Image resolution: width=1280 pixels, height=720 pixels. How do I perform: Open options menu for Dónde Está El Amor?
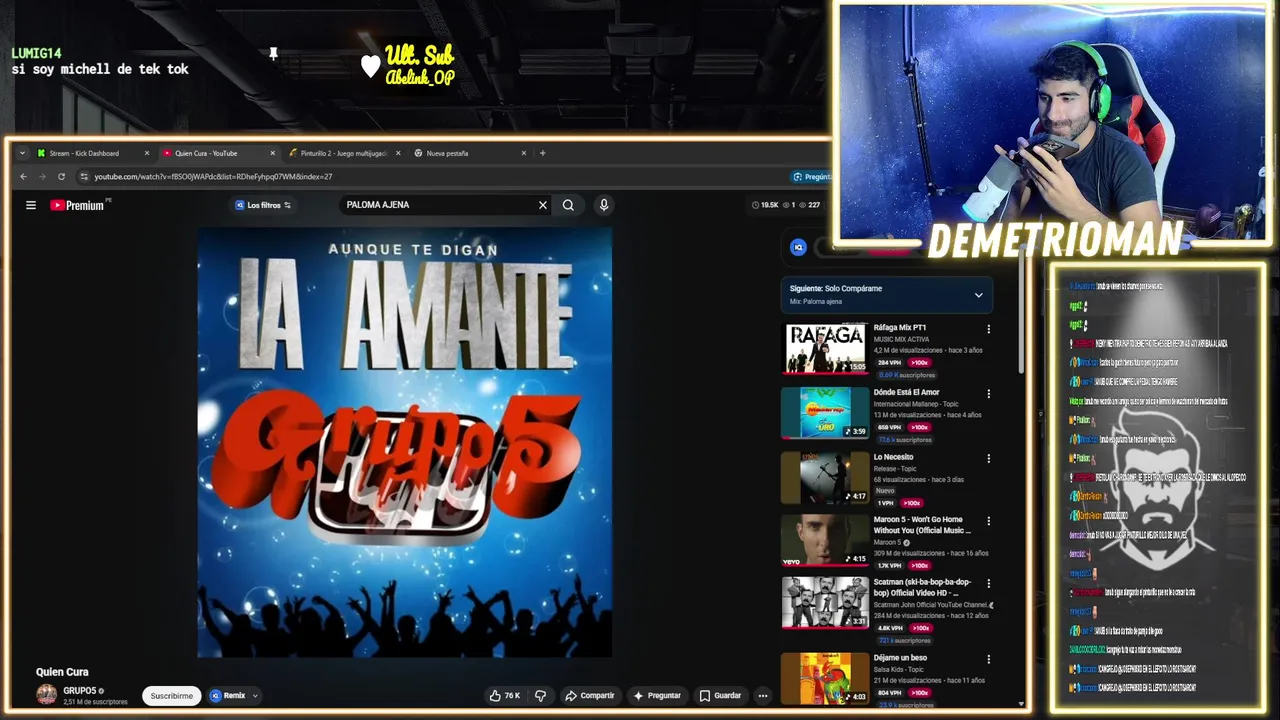pyautogui.click(x=988, y=394)
